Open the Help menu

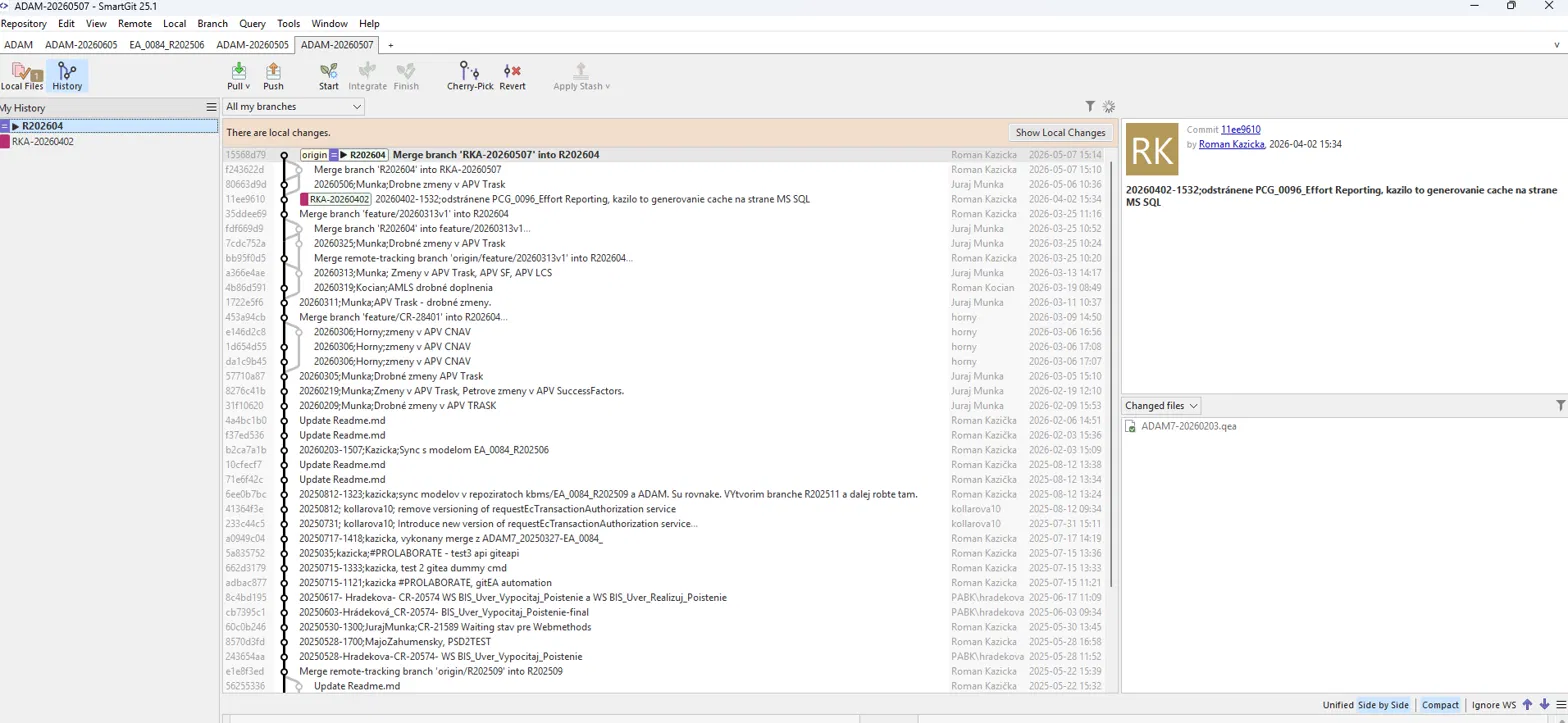369,23
